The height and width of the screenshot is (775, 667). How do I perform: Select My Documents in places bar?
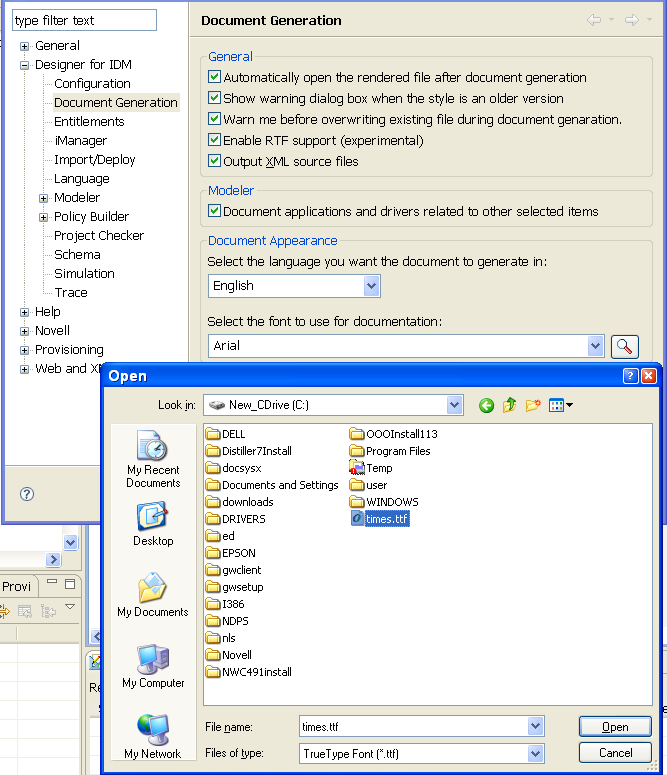[x=153, y=595]
